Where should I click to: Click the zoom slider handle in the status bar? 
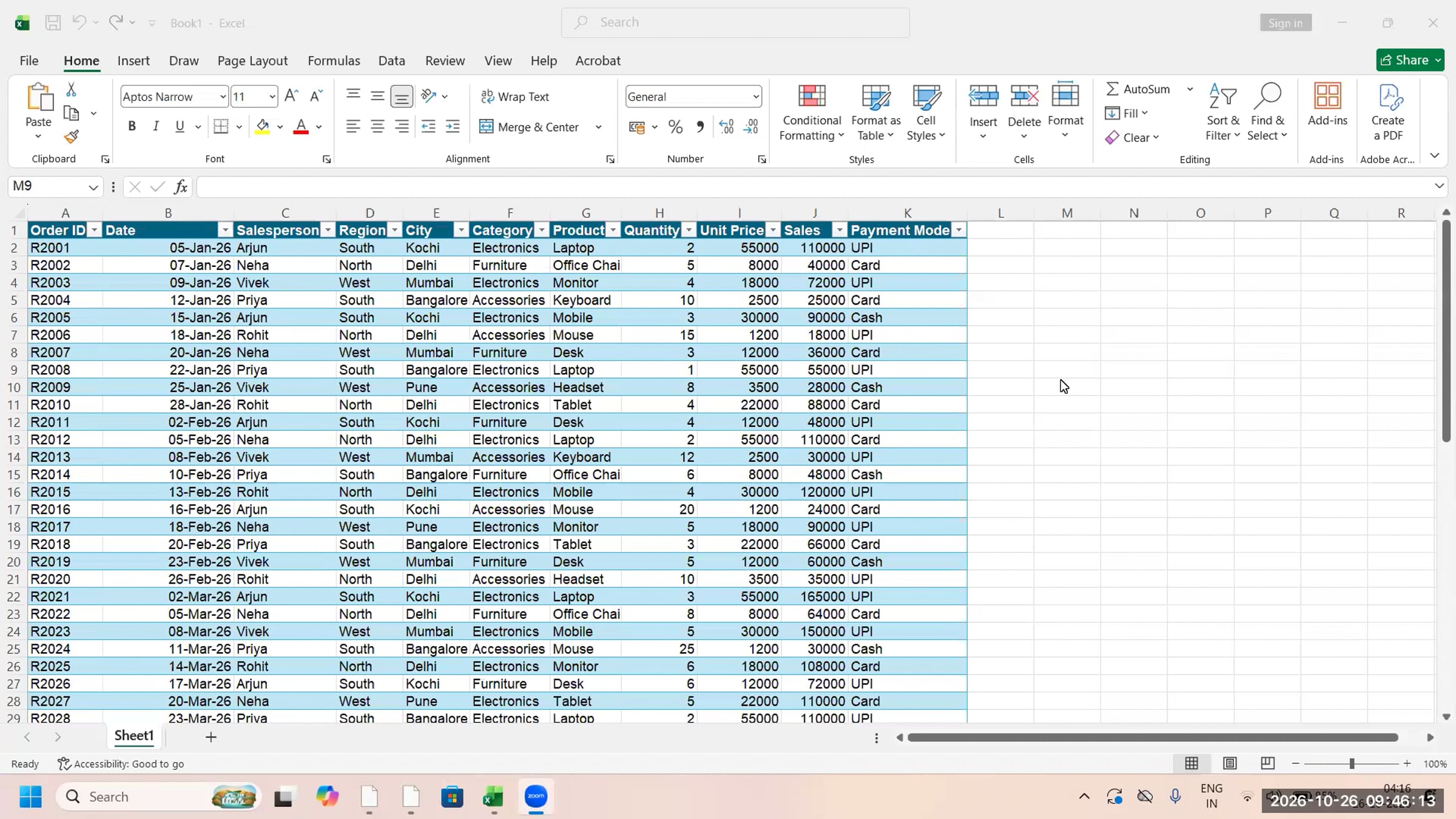point(1352,764)
